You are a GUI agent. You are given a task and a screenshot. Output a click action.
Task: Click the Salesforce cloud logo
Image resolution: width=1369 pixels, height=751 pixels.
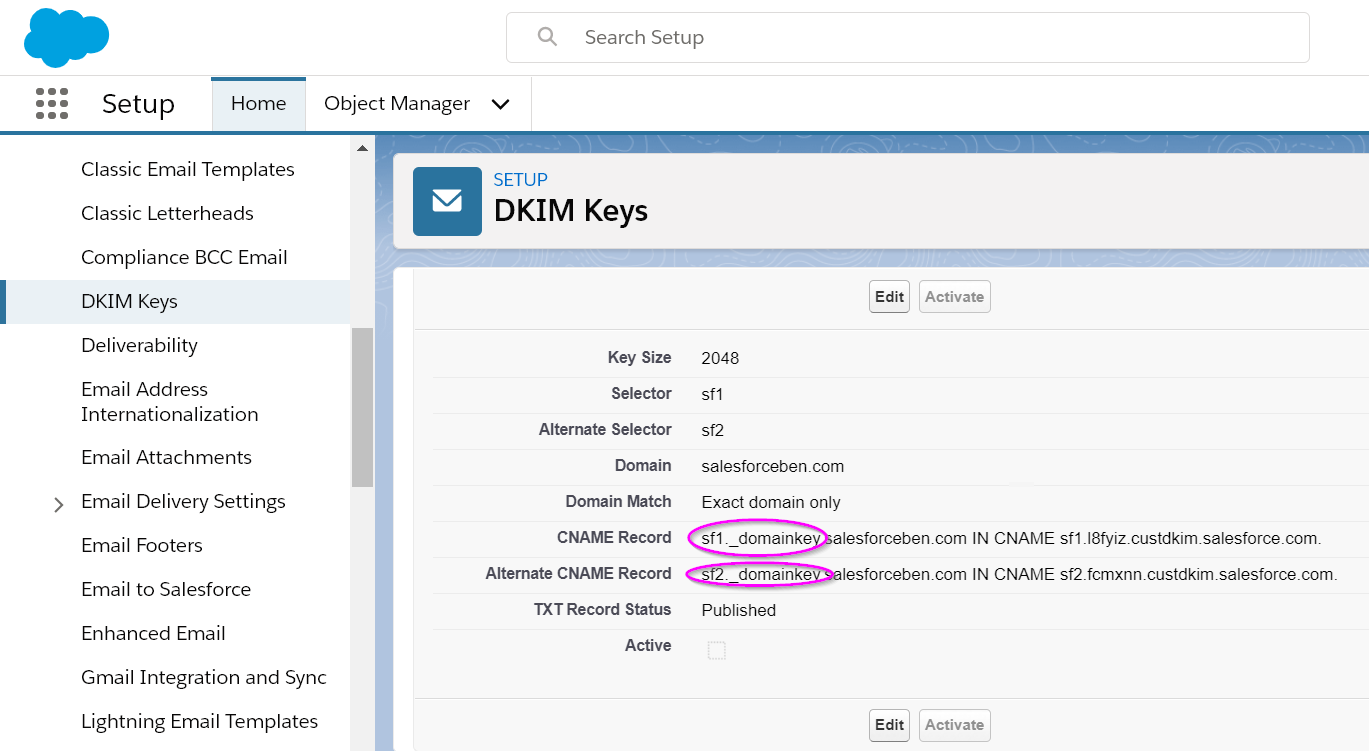pos(66,37)
